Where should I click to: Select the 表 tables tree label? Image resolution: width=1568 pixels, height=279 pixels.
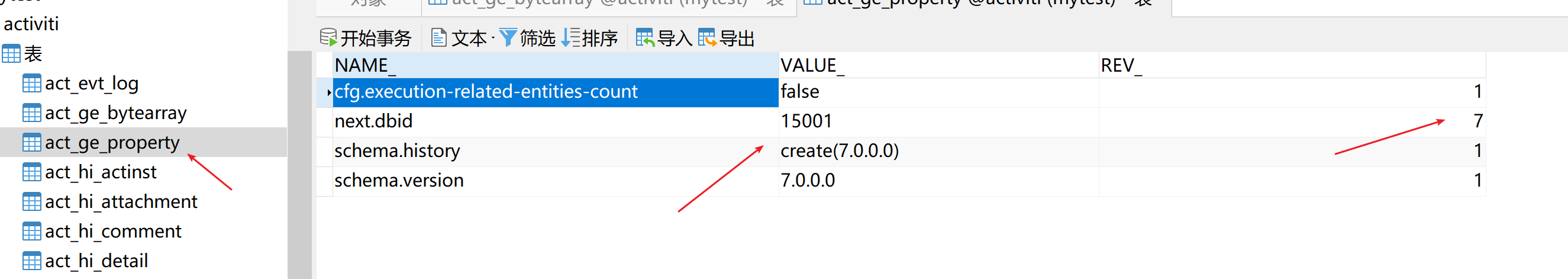(x=33, y=53)
